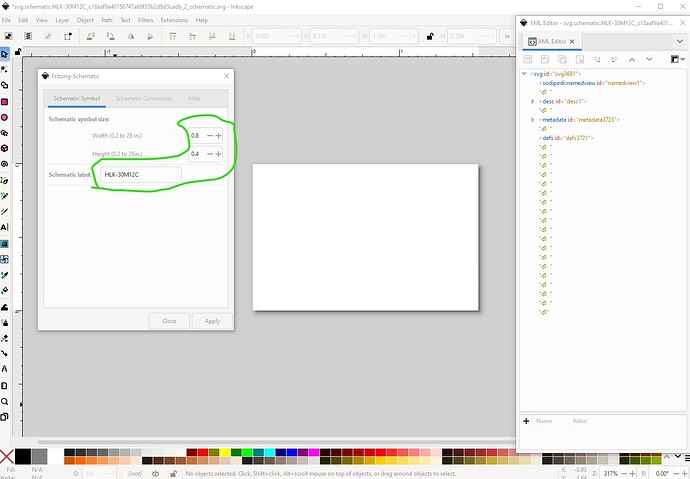690x479 pixels.
Task: Click Apply in Fritzing-Schematic dialog
Action: click(x=212, y=321)
